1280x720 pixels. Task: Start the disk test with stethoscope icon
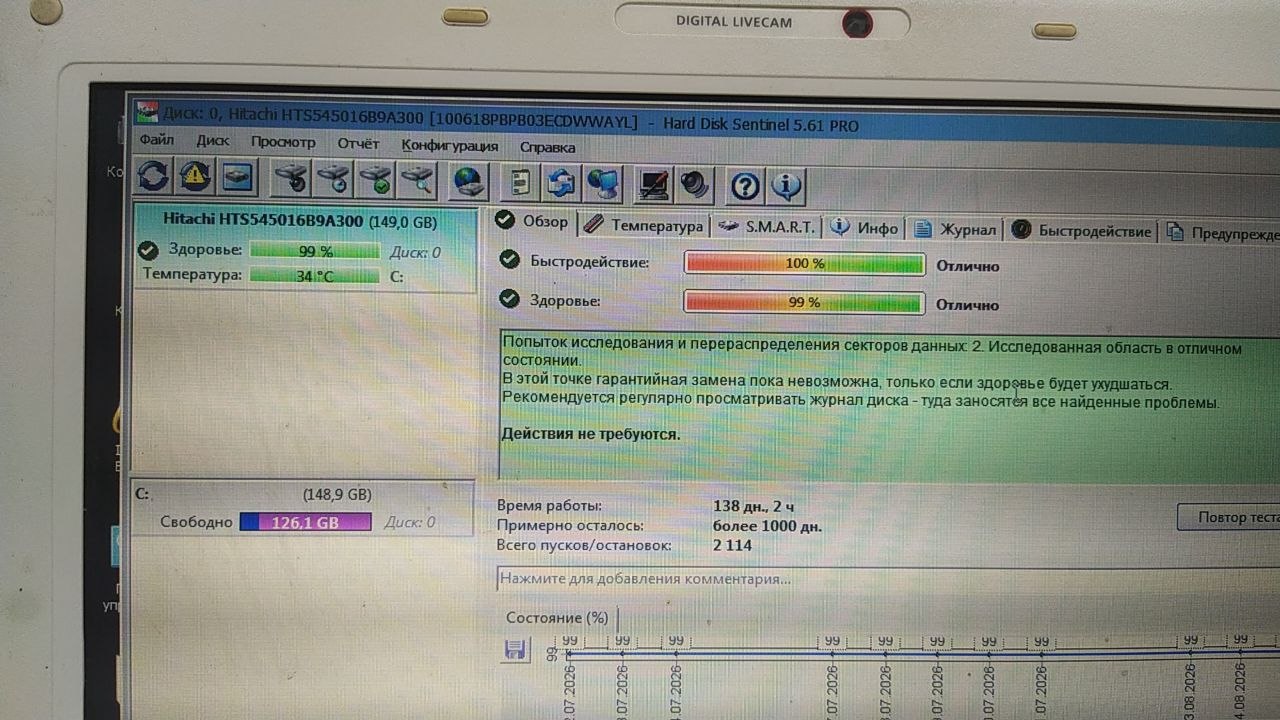pos(292,180)
